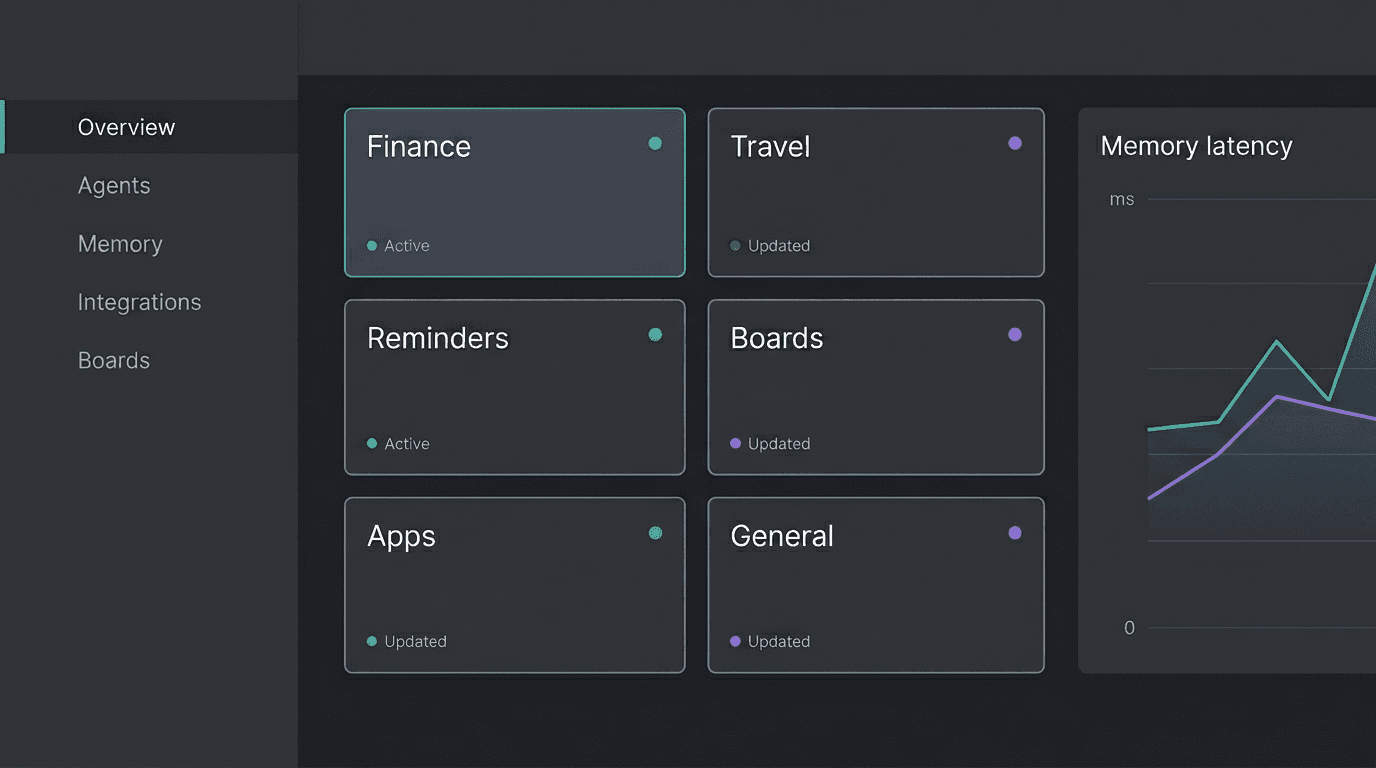Click the green dot on Apps card
Image resolution: width=1376 pixels, height=768 pixels.
tap(655, 533)
